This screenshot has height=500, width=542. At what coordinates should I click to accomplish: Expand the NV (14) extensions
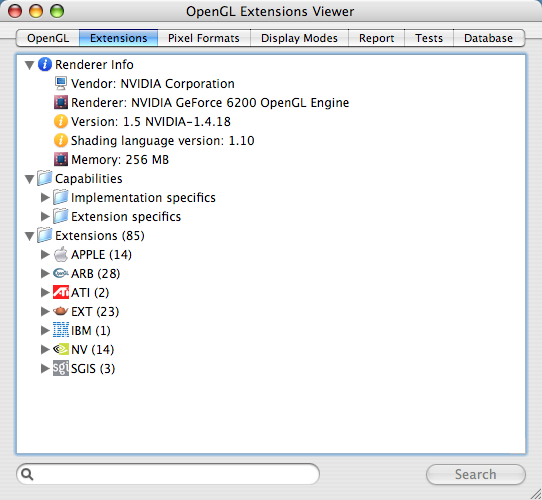pyautogui.click(x=45, y=350)
